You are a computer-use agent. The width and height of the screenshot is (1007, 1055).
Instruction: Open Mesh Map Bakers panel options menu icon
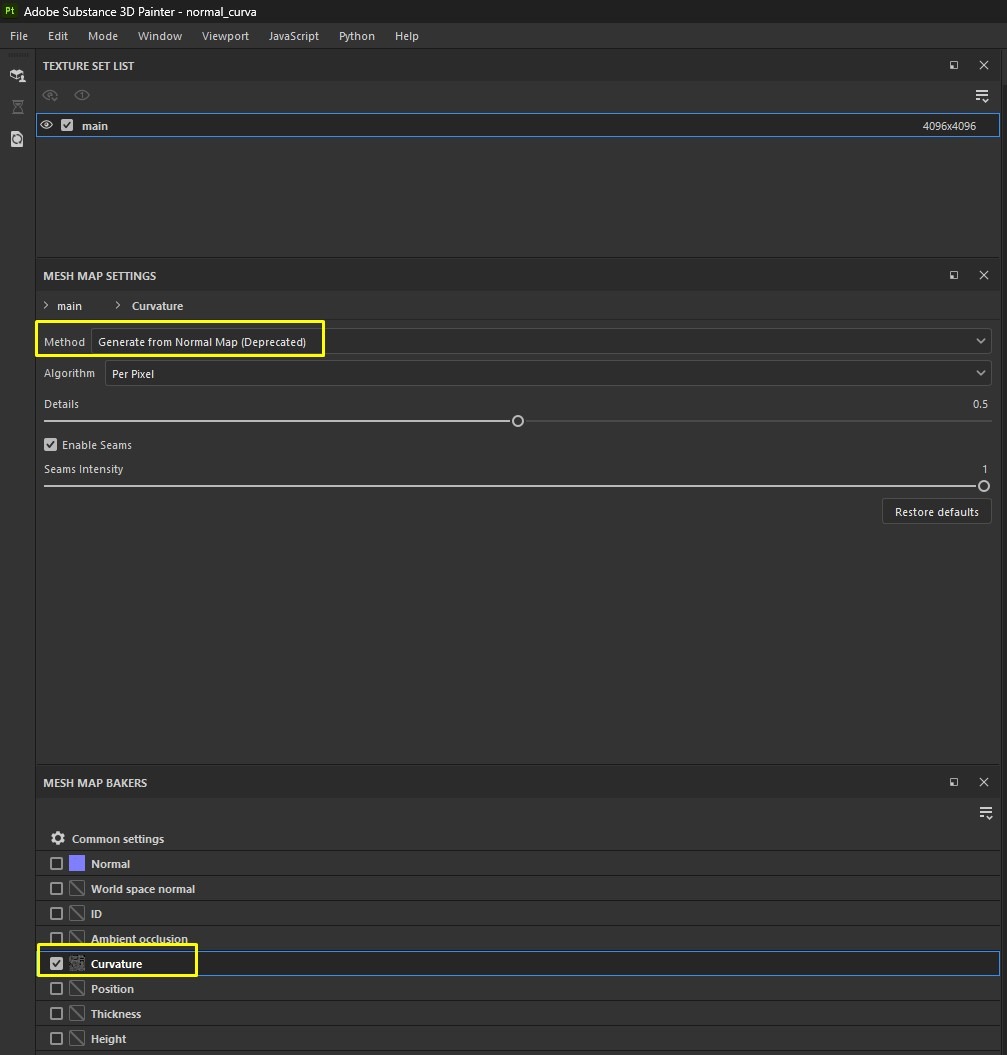click(985, 813)
